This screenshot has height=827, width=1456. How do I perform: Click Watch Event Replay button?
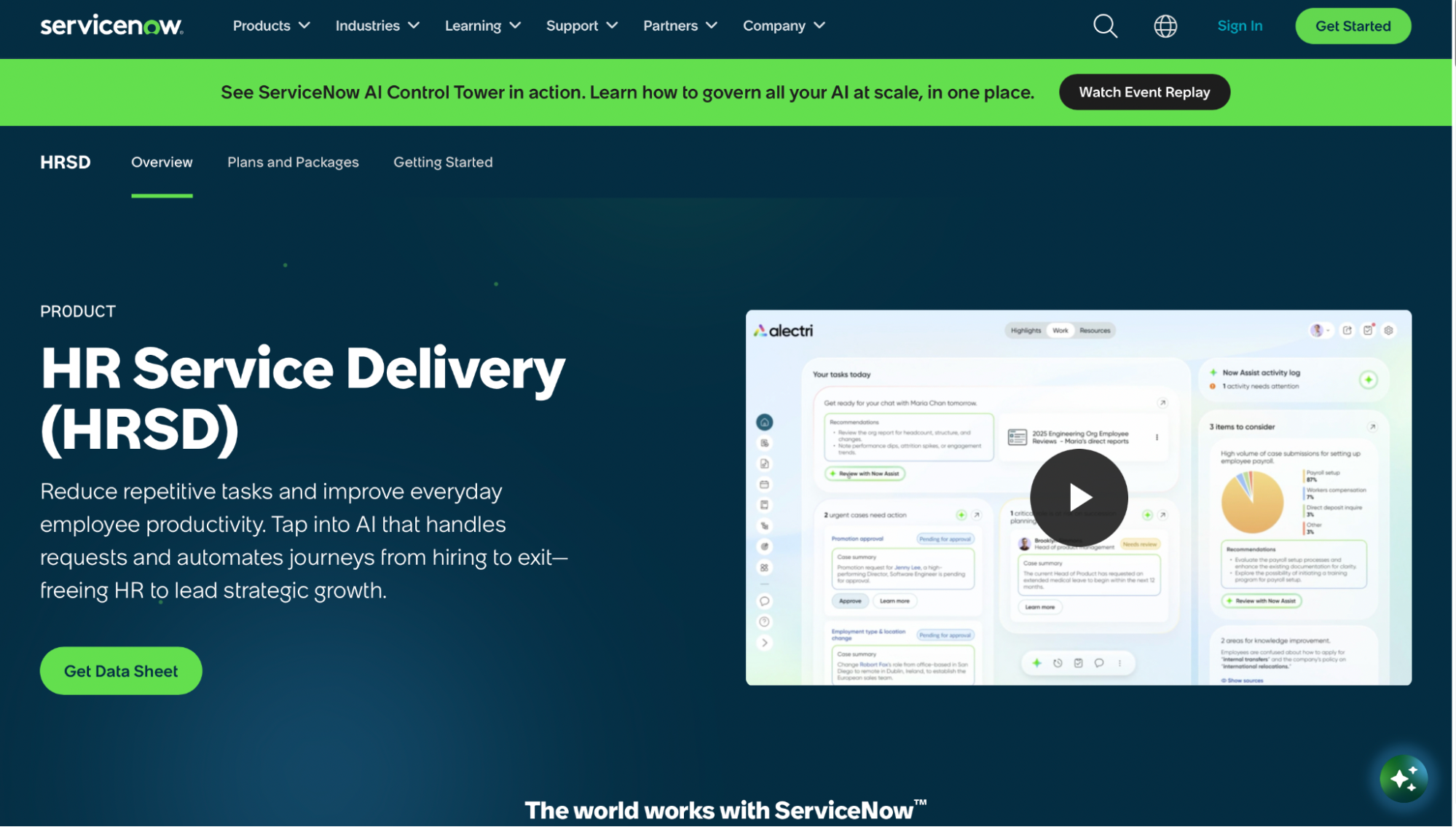[x=1144, y=93]
